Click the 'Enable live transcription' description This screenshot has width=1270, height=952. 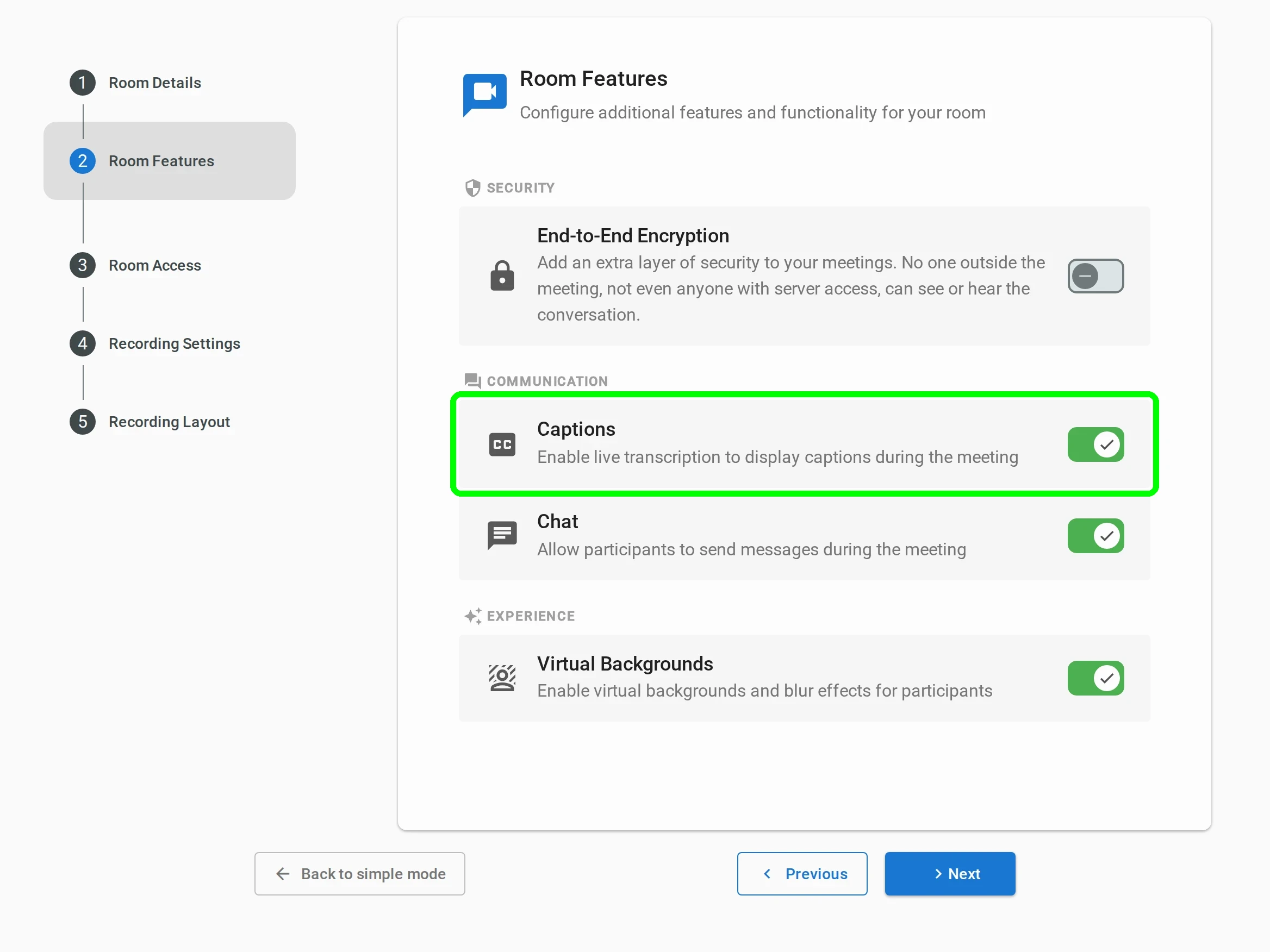pos(777,457)
